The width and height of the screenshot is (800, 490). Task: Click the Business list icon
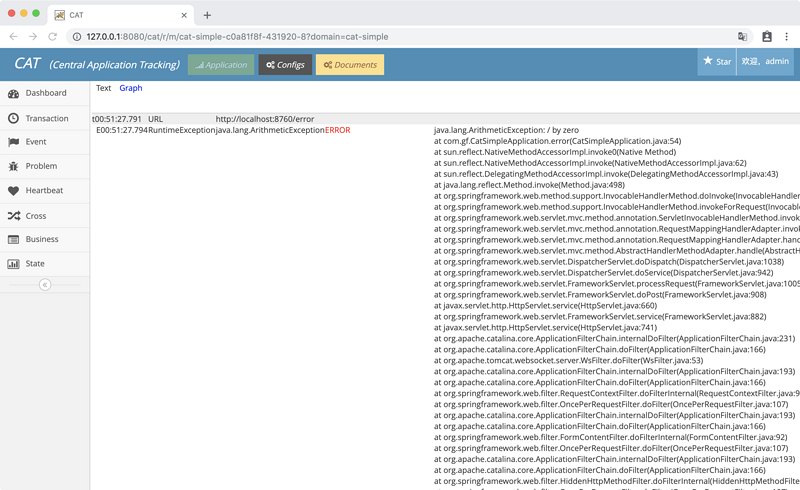pyautogui.click(x=13, y=239)
